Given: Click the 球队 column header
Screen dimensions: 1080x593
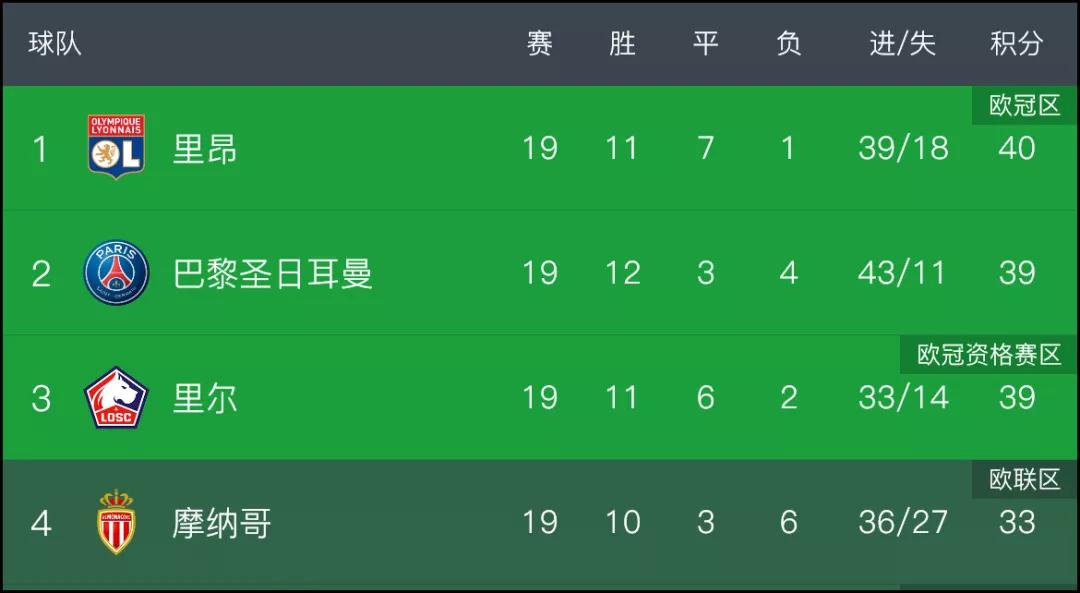Looking at the screenshot, I should 54,43.
